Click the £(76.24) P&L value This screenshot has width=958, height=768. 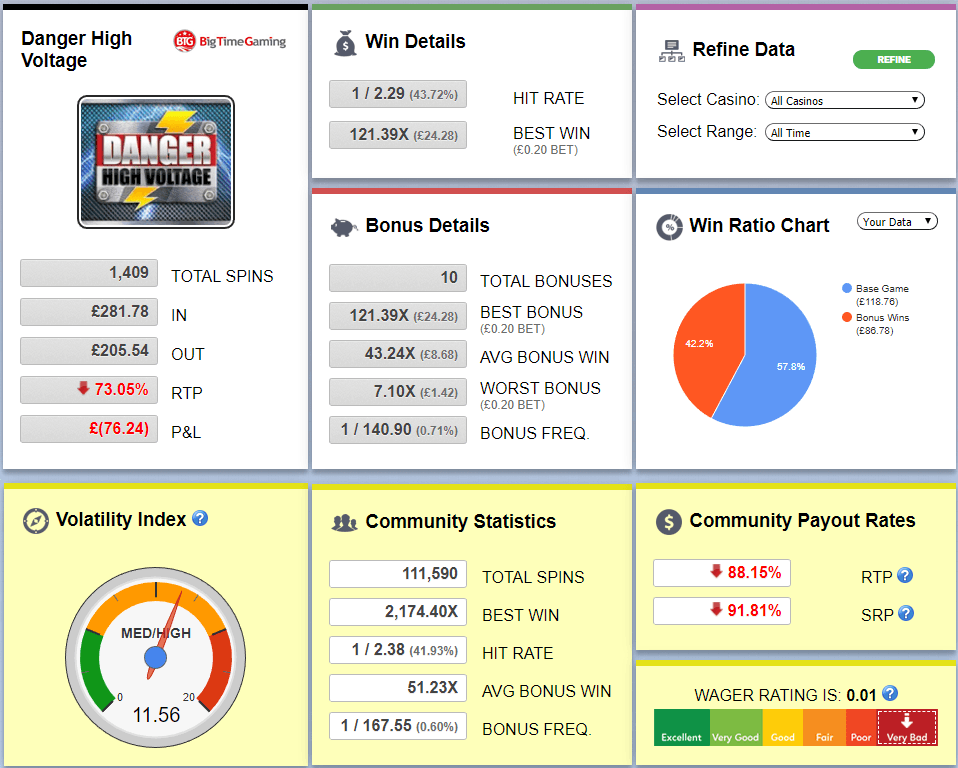click(89, 428)
